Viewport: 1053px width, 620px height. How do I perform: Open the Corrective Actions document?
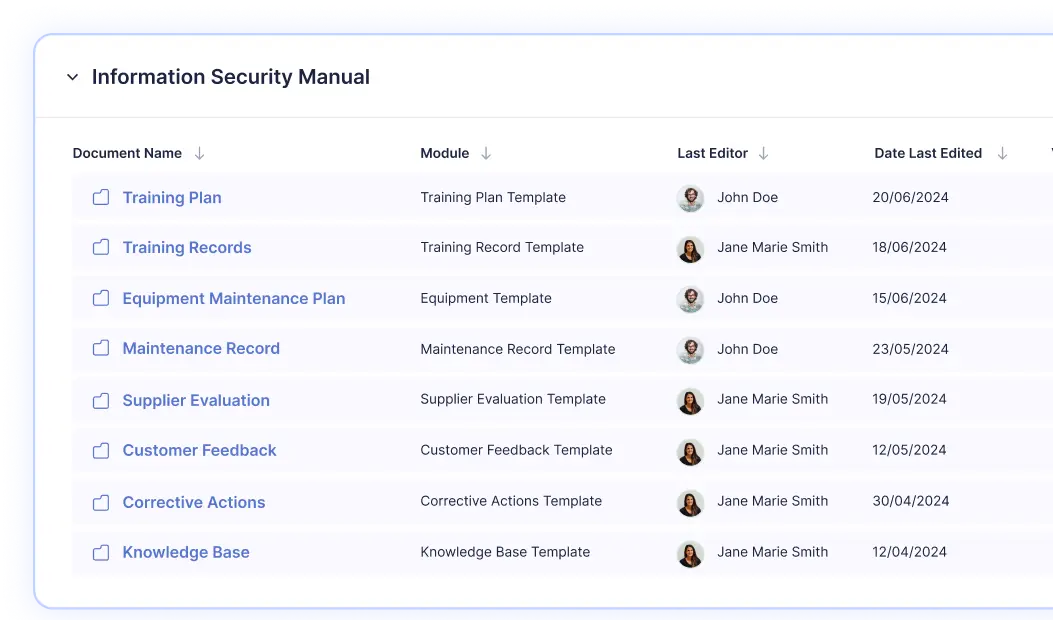pos(193,502)
